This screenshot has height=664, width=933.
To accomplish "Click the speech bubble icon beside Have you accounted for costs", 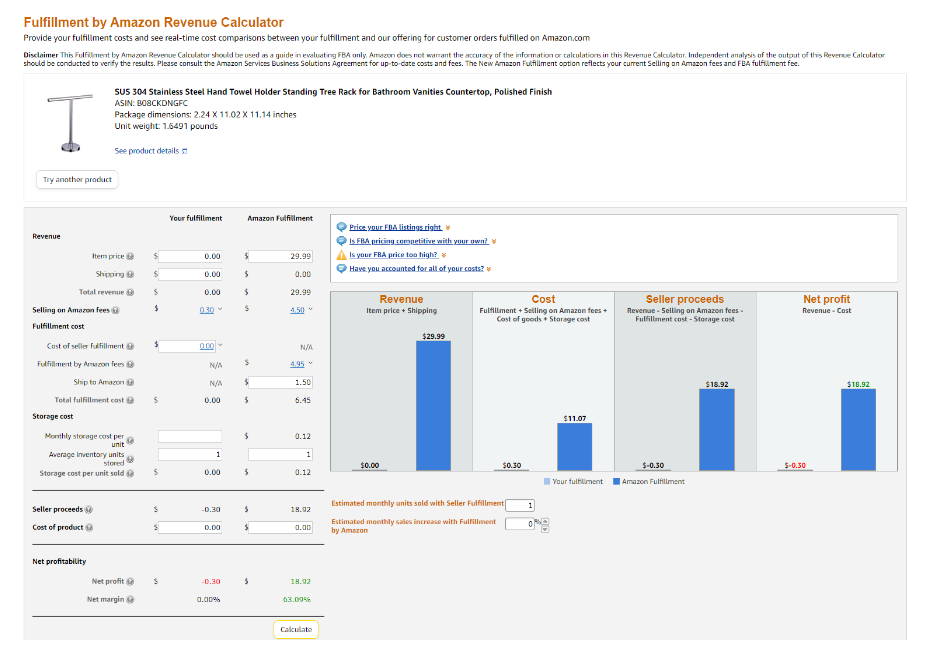I will tap(342, 268).
